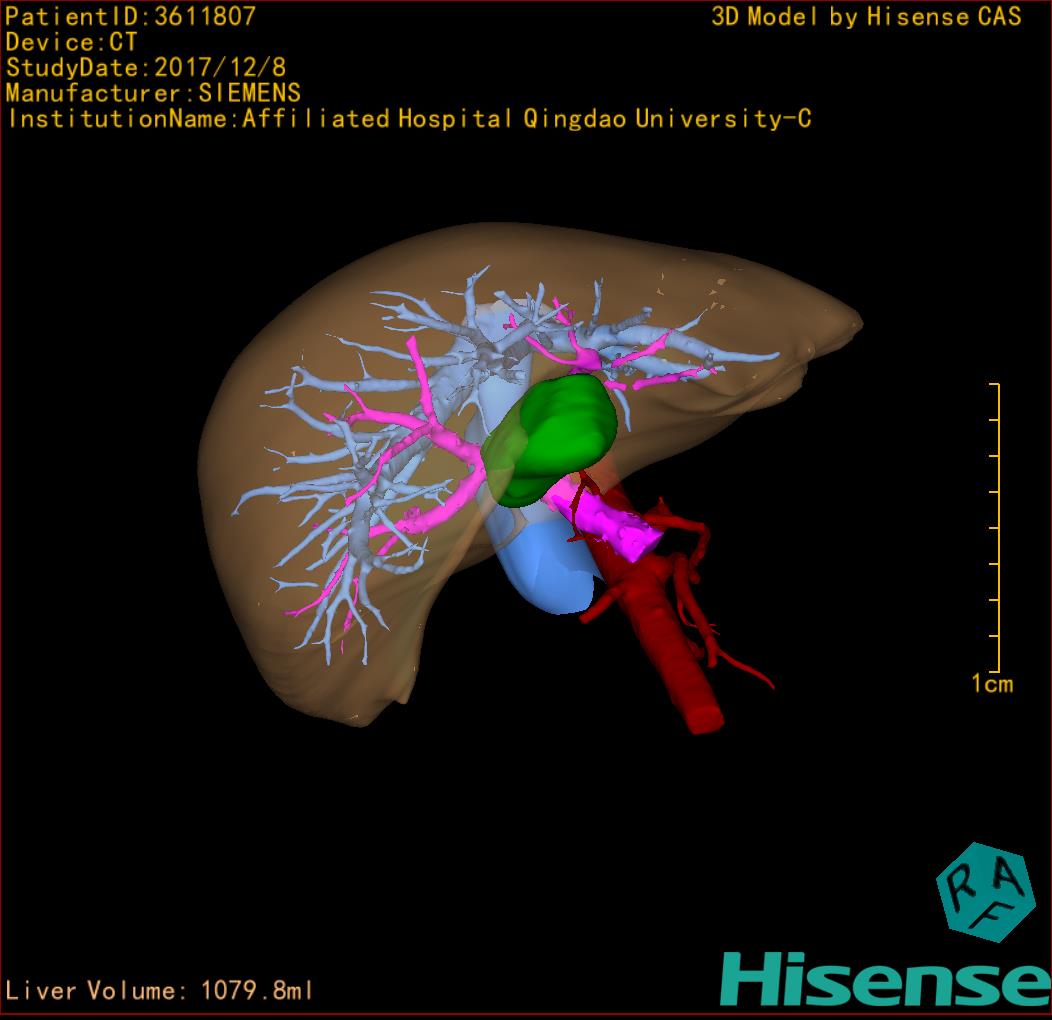Click the Manufacturer:SIEMENS text

pyautogui.click(x=153, y=94)
